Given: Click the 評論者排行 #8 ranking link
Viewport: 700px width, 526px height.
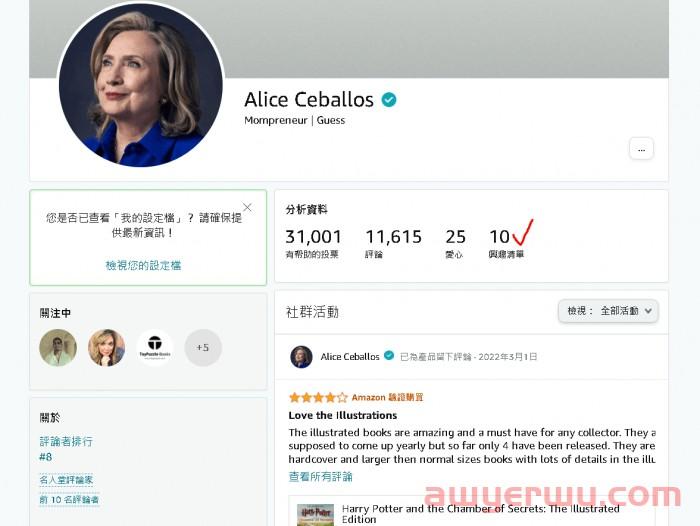Looking at the screenshot, I should pos(66,449).
